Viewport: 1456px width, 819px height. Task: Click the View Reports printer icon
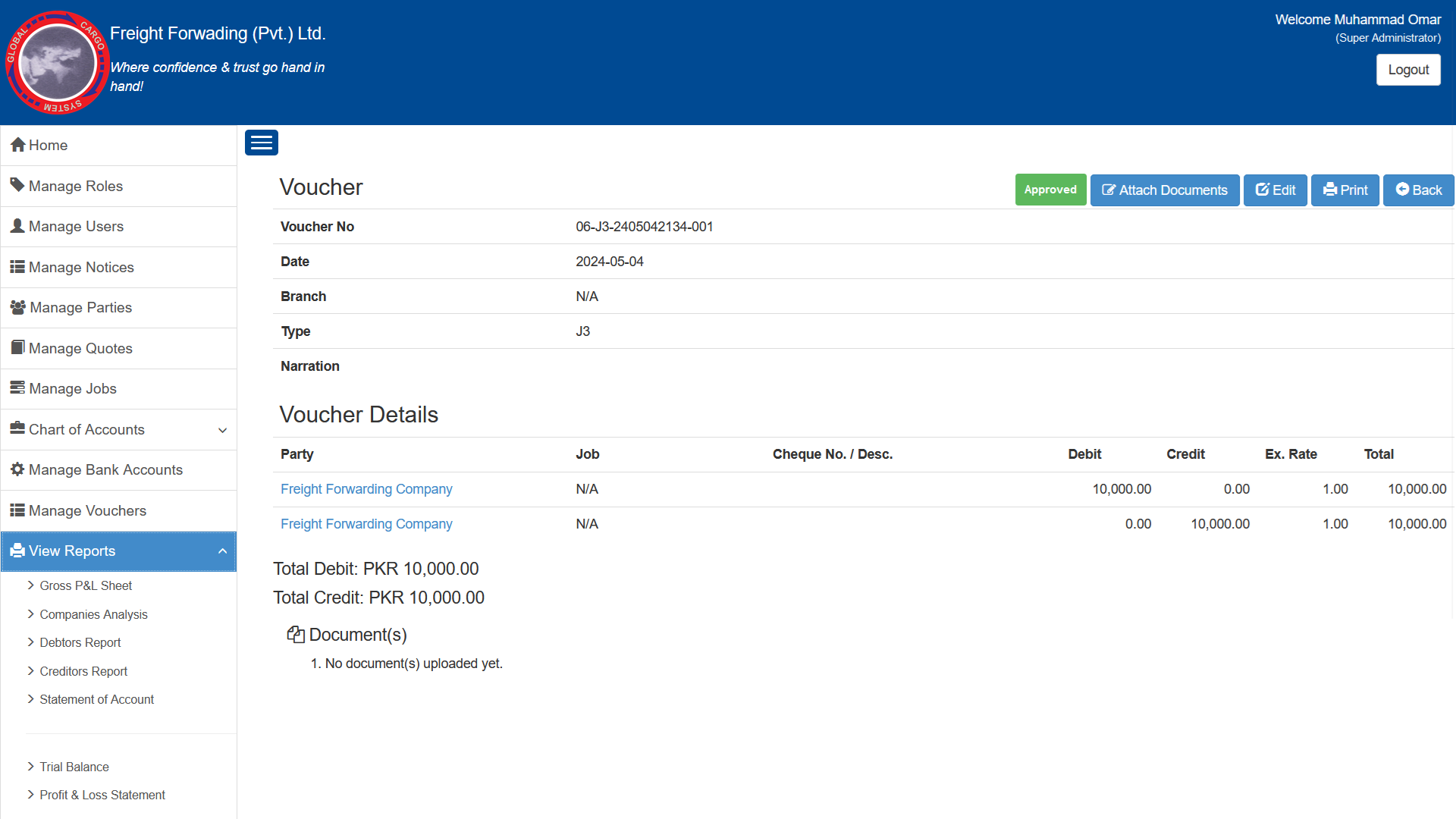click(x=17, y=551)
